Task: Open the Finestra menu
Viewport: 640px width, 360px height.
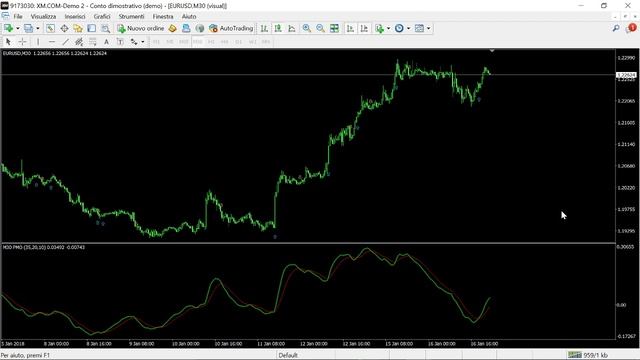Action: [163, 16]
